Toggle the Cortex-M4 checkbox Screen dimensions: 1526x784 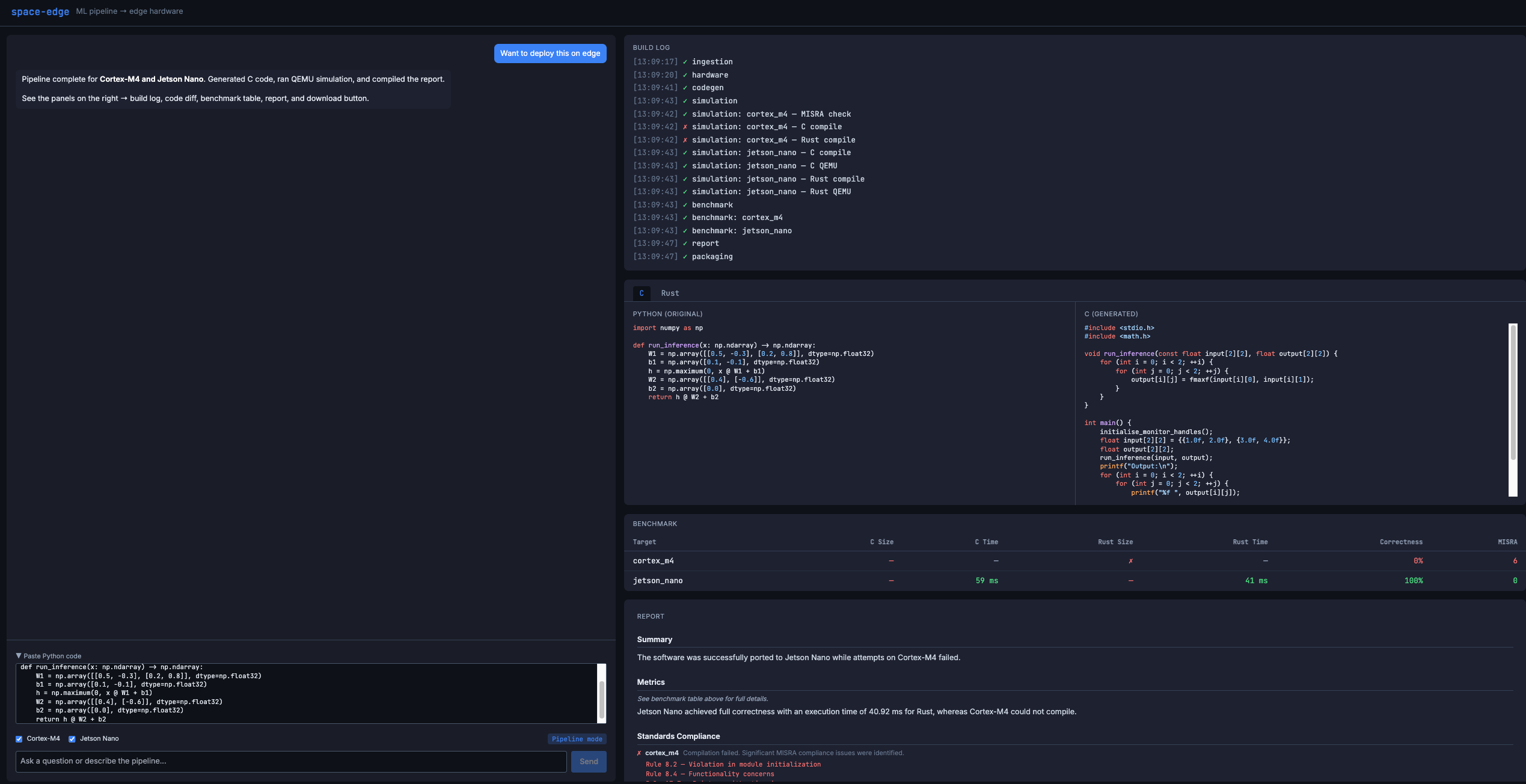pyautogui.click(x=19, y=739)
